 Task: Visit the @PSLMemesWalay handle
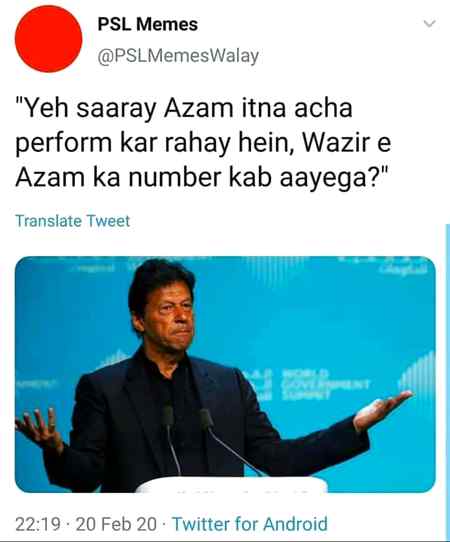[178, 56]
